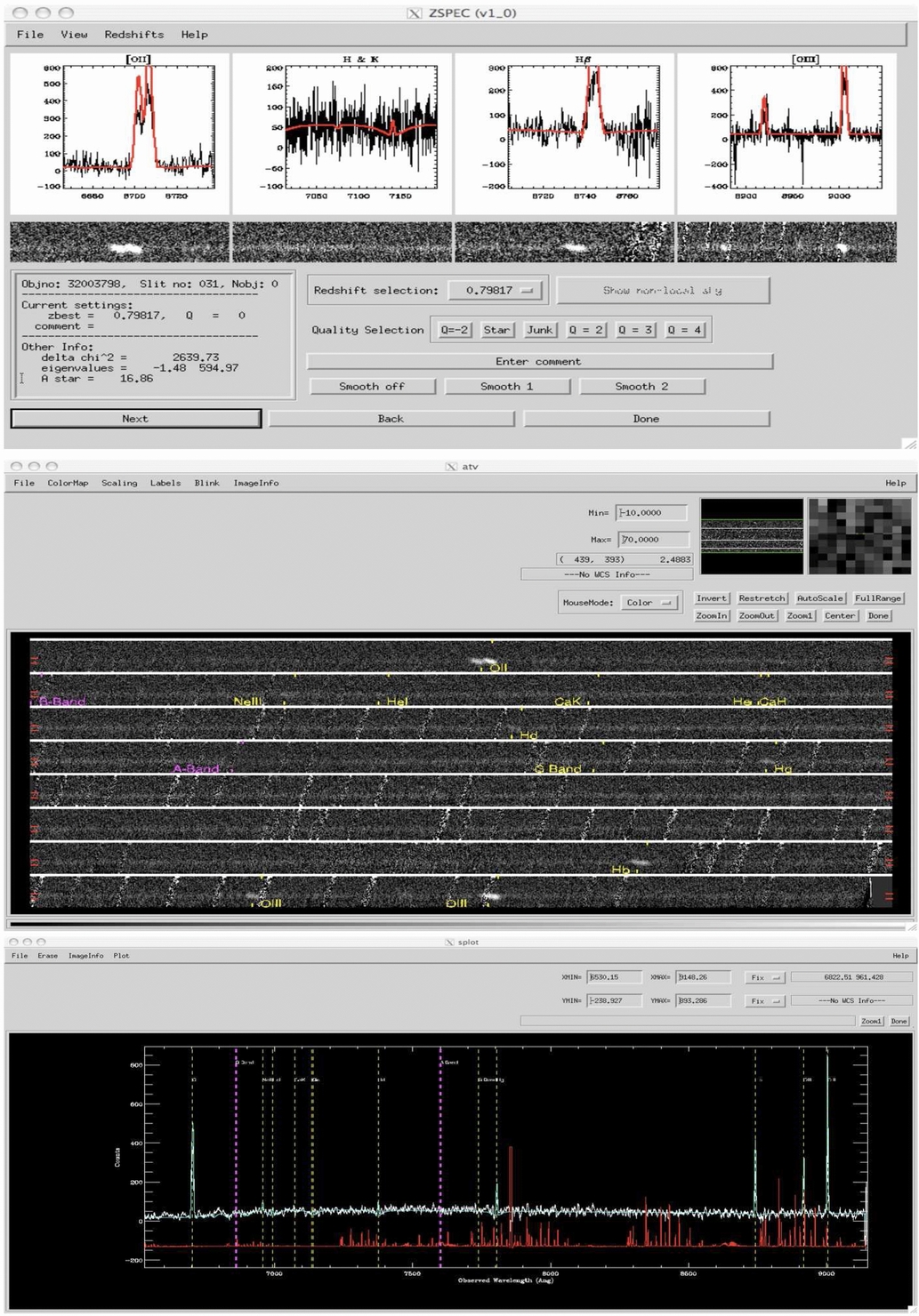The image size is (919, 1316).
Task: Open the ColorMap menu in atv
Action: click(x=68, y=483)
